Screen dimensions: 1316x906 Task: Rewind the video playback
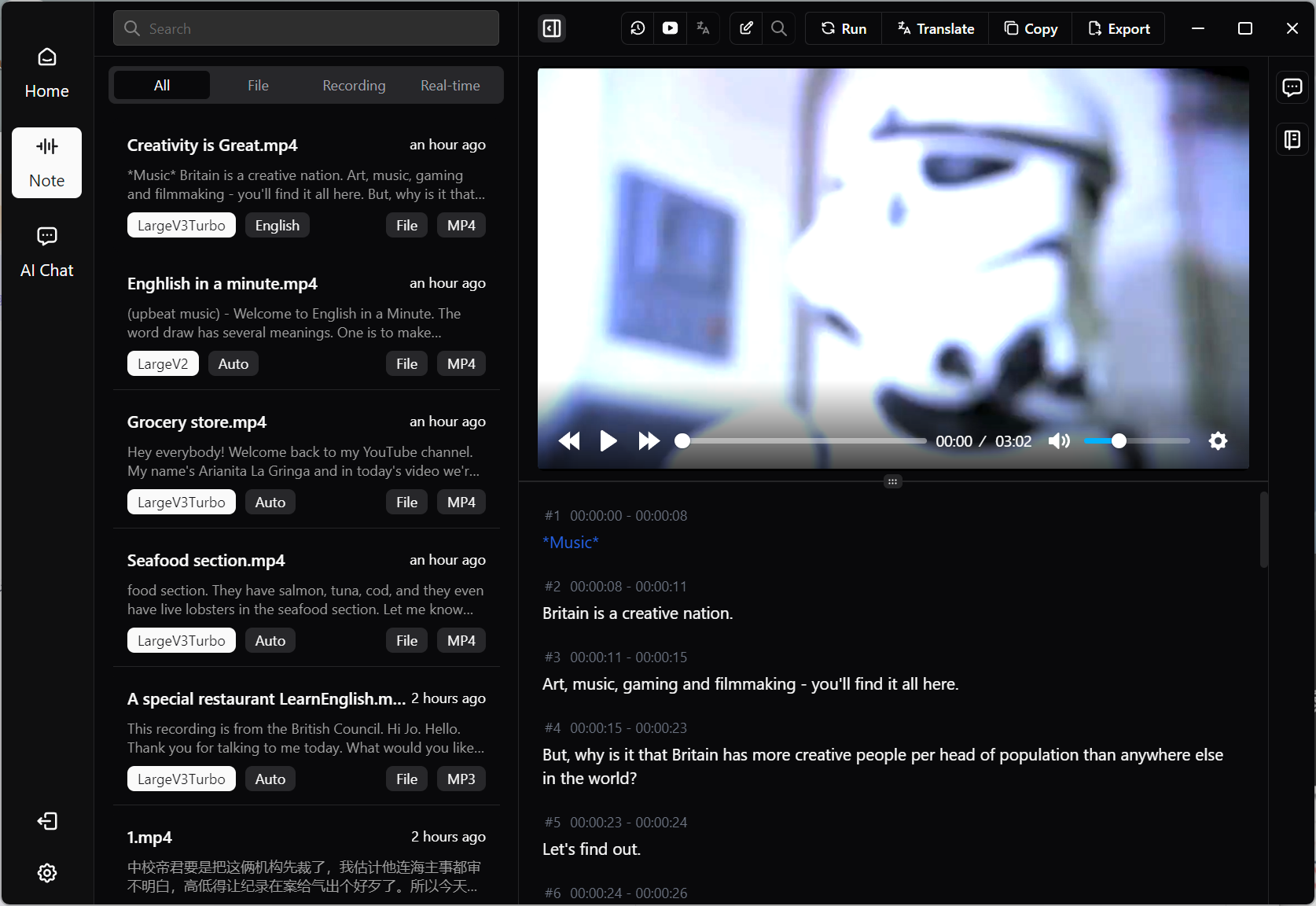coord(569,441)
